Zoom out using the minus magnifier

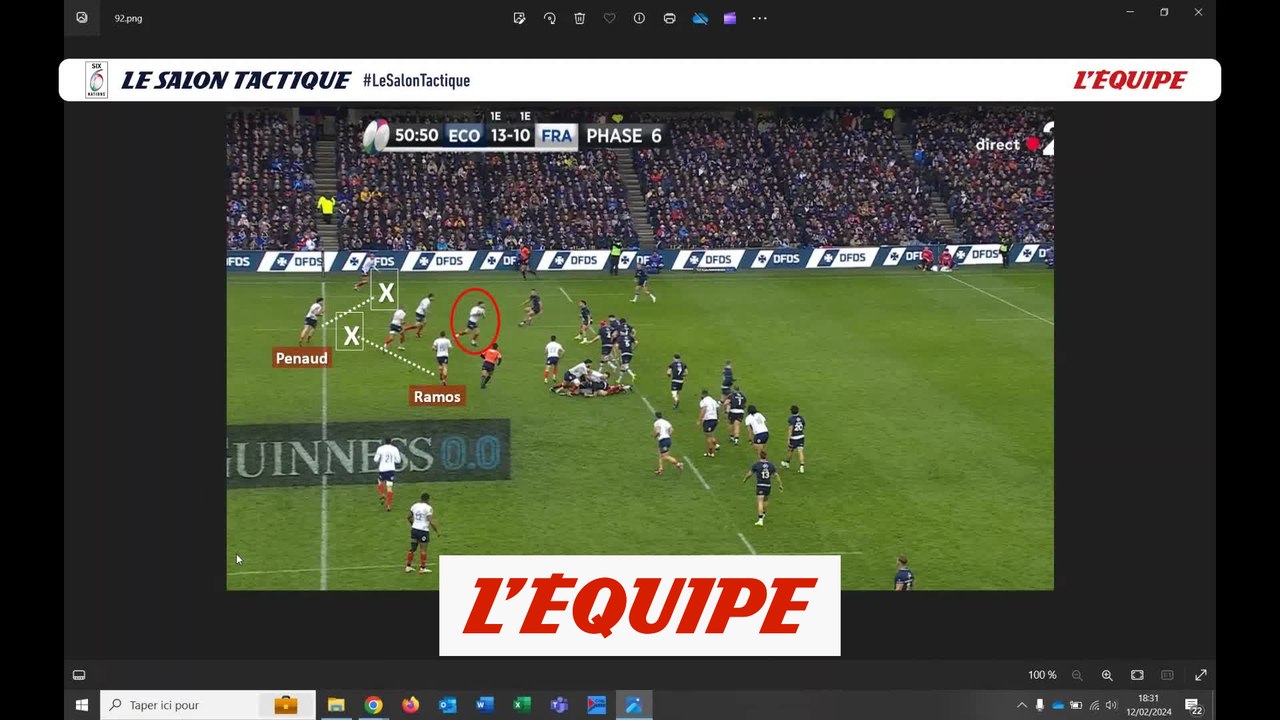point(1077,675)
